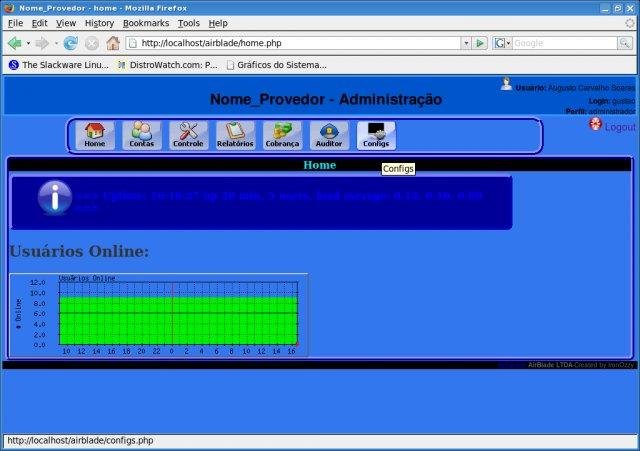Click the forward navigation arrow
The height and width of the screenshot is (451, 640).
coord(42,43)
